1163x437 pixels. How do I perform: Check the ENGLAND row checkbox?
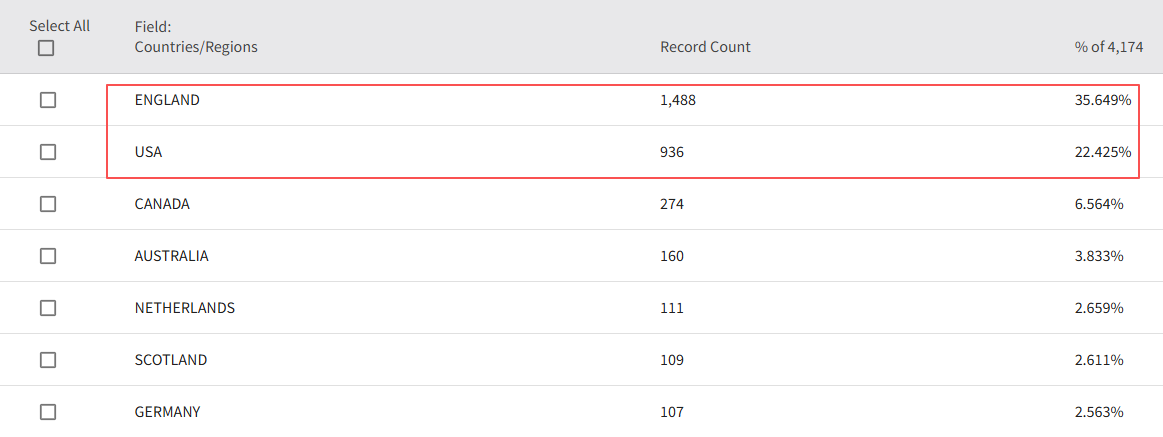pos(48,100)
